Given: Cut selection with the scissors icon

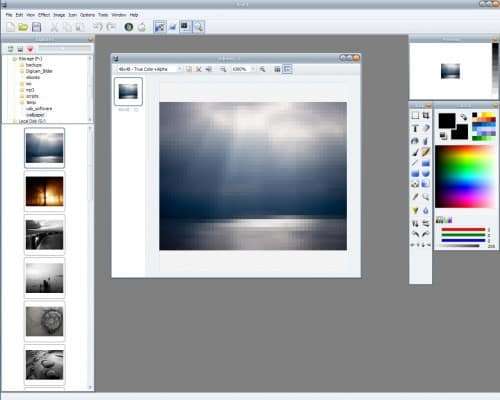Looking at the screenshot, I should [x=54, y=27].
